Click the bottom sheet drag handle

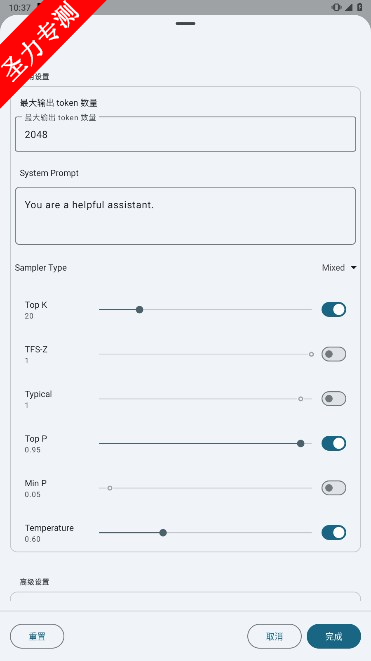pos(186,24)
